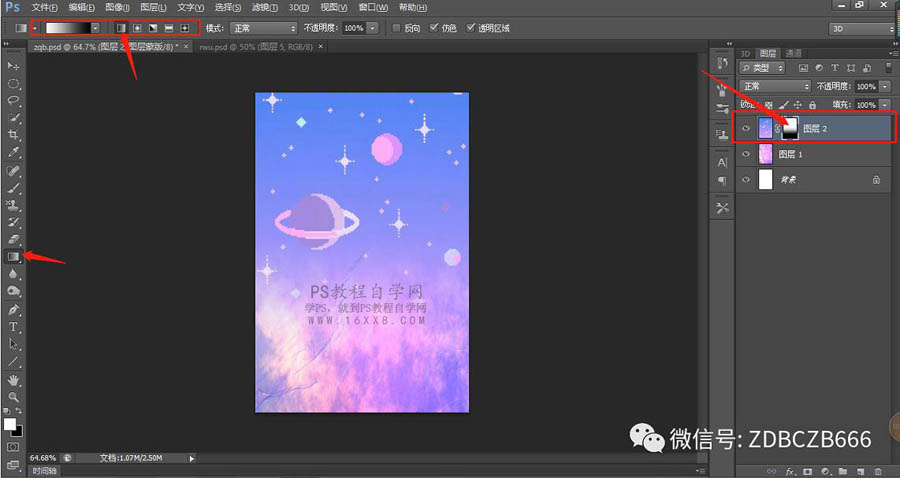Open layer 不透明度 slider dropdown
Image resolution: width=900 pixels, height=478 pixels.
coord(885,86)
